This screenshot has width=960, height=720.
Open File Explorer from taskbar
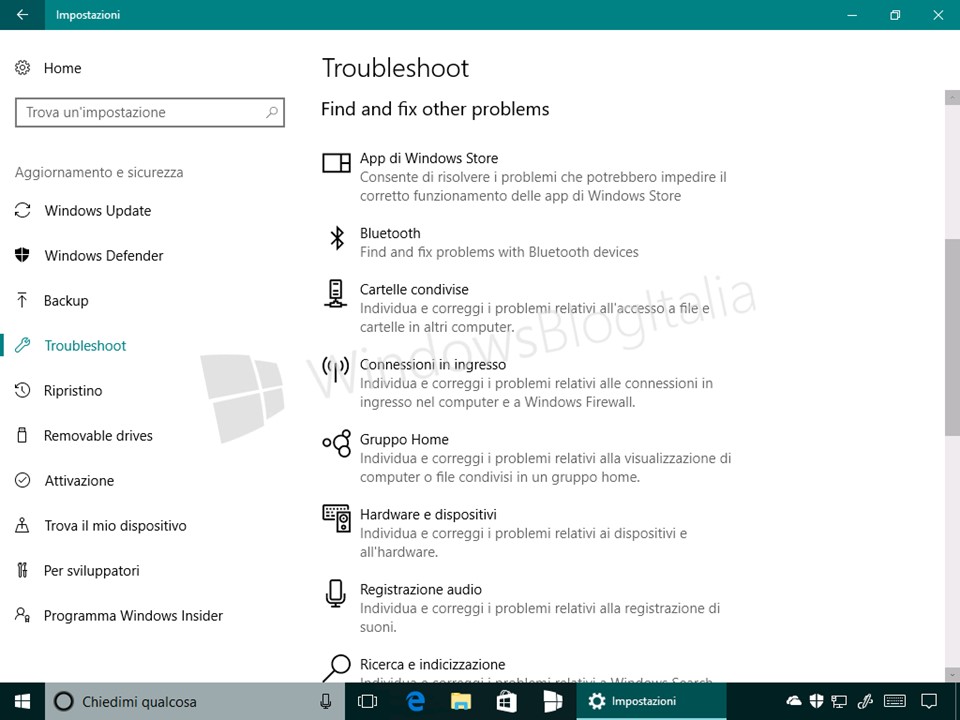click(x=461, y=701)
